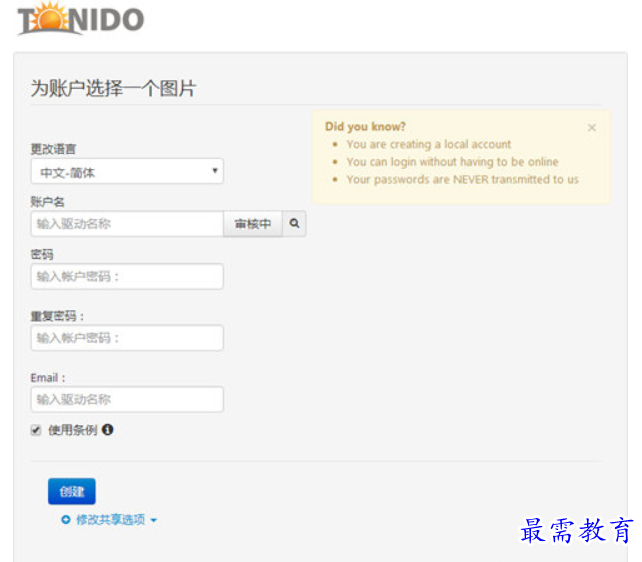Focus the Email input field
Viewport: 642px width, 562px height.
tap(127, 399)
